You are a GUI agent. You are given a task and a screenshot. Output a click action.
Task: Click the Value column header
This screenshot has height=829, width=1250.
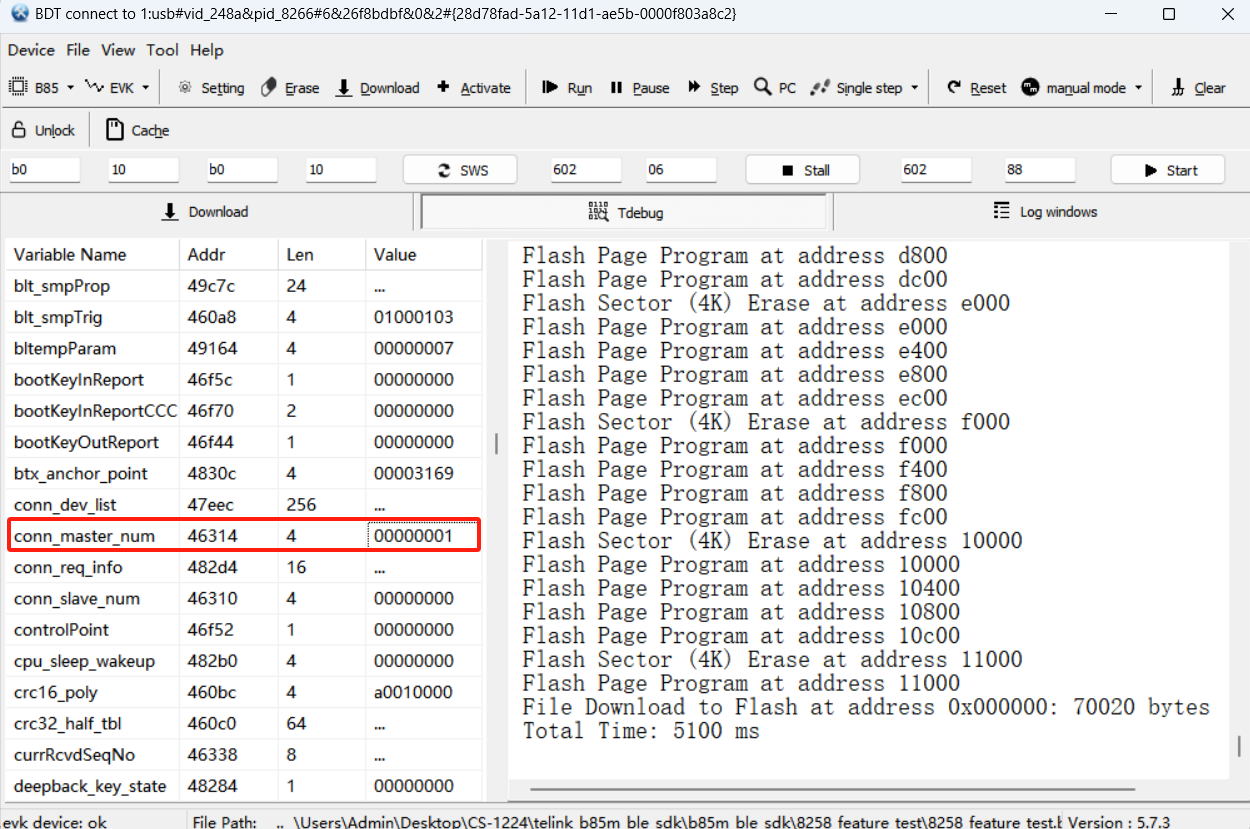(423, 254)
